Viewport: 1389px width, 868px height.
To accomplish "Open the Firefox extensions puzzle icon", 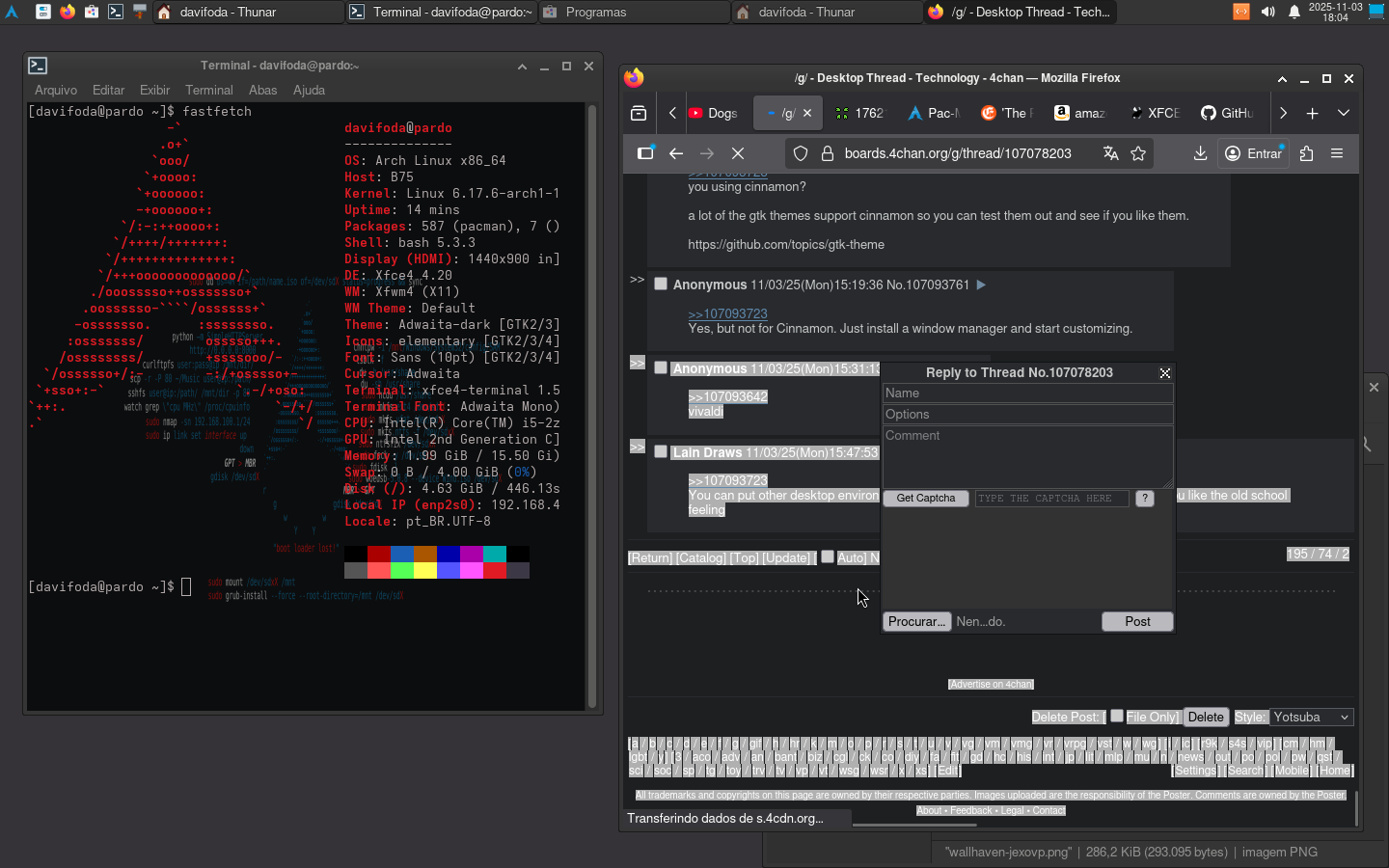I will coord(1306,153).
